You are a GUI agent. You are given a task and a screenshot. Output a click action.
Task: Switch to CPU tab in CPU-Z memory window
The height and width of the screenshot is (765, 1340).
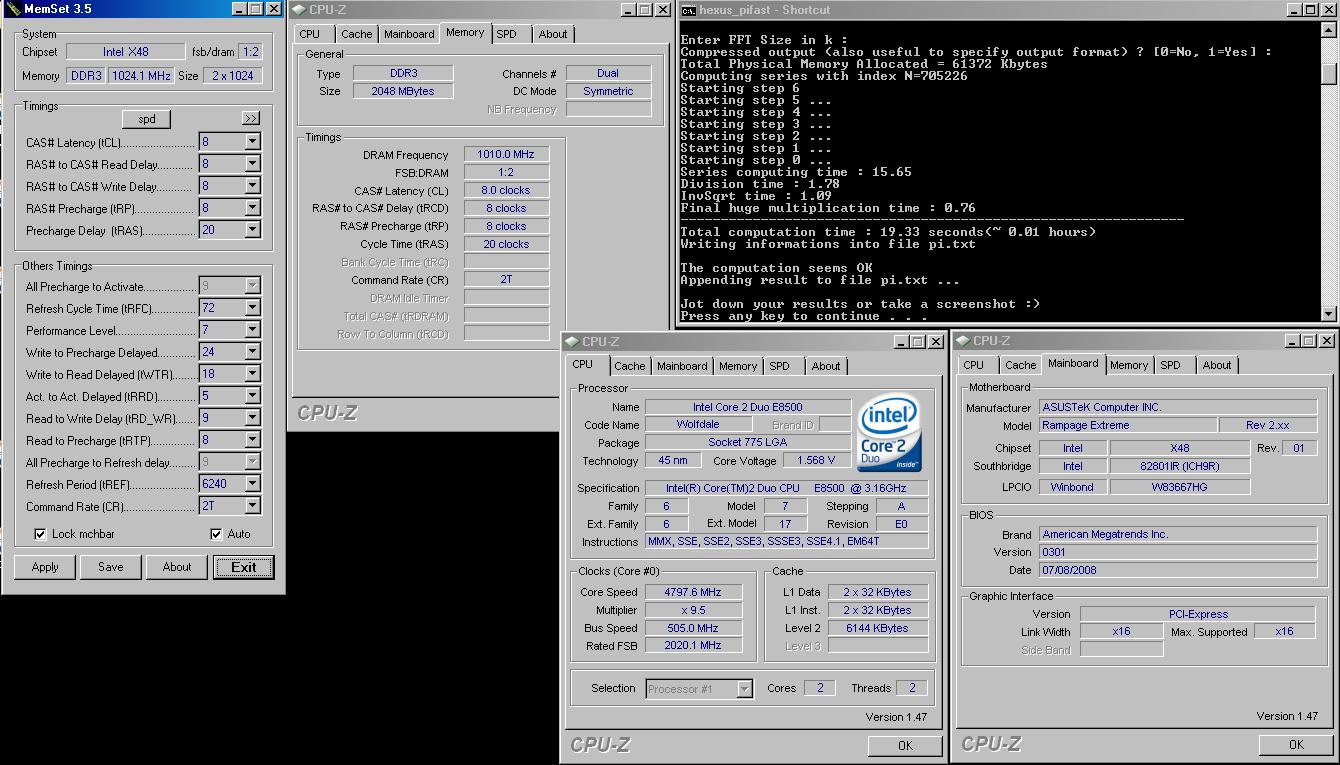(x=310, y=34)
